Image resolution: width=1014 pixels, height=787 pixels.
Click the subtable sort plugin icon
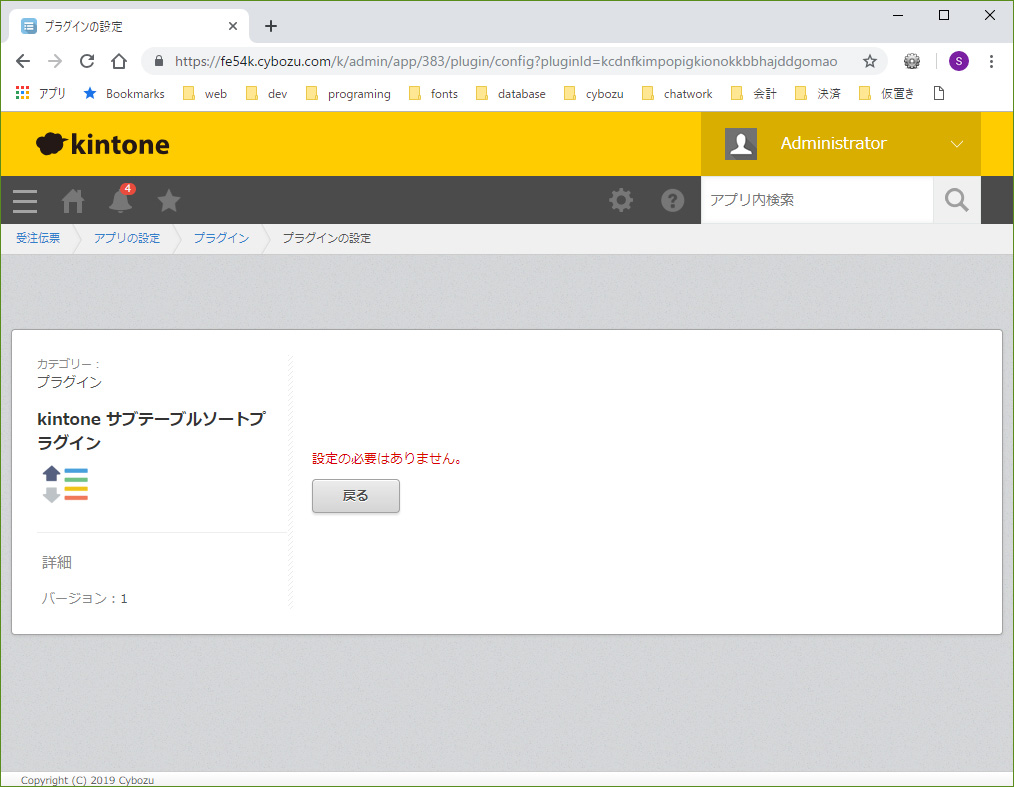pyautogui.click(x=65, y=484)
